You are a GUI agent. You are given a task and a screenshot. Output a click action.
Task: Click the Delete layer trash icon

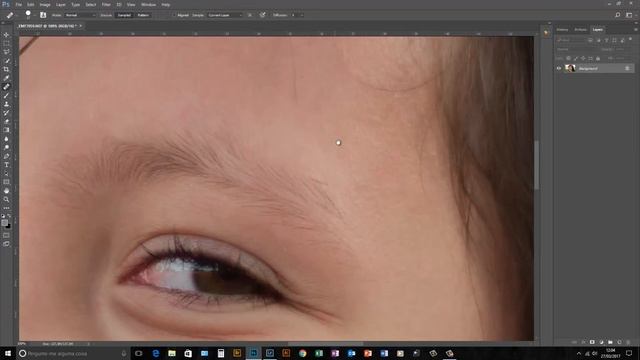[628, 342]
